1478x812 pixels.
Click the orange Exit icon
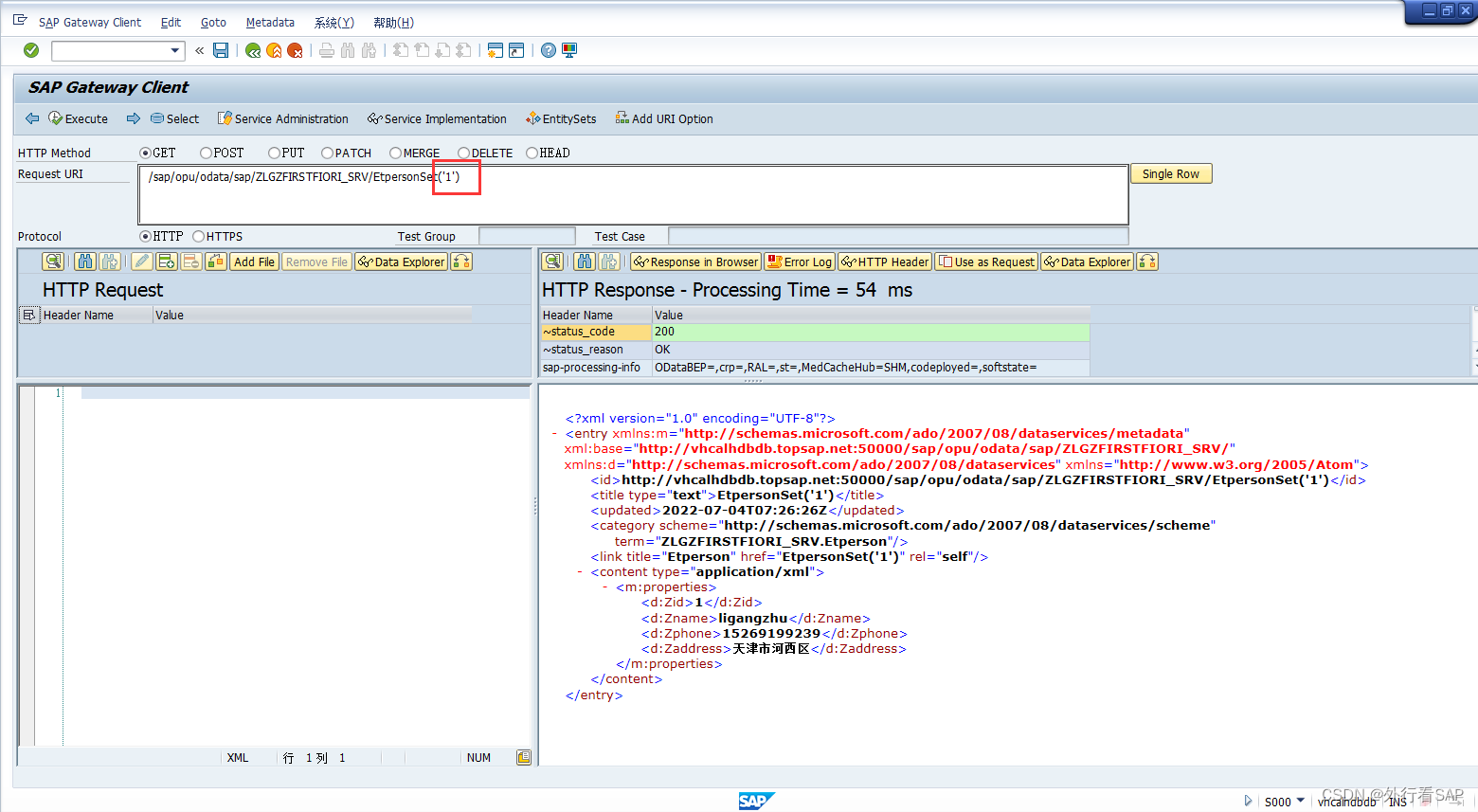coord(274,50)
